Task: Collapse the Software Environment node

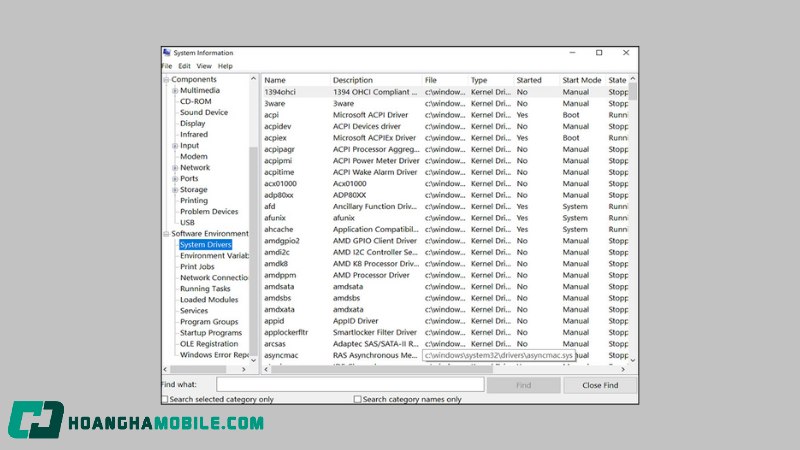Action: (x=166, y=234)
